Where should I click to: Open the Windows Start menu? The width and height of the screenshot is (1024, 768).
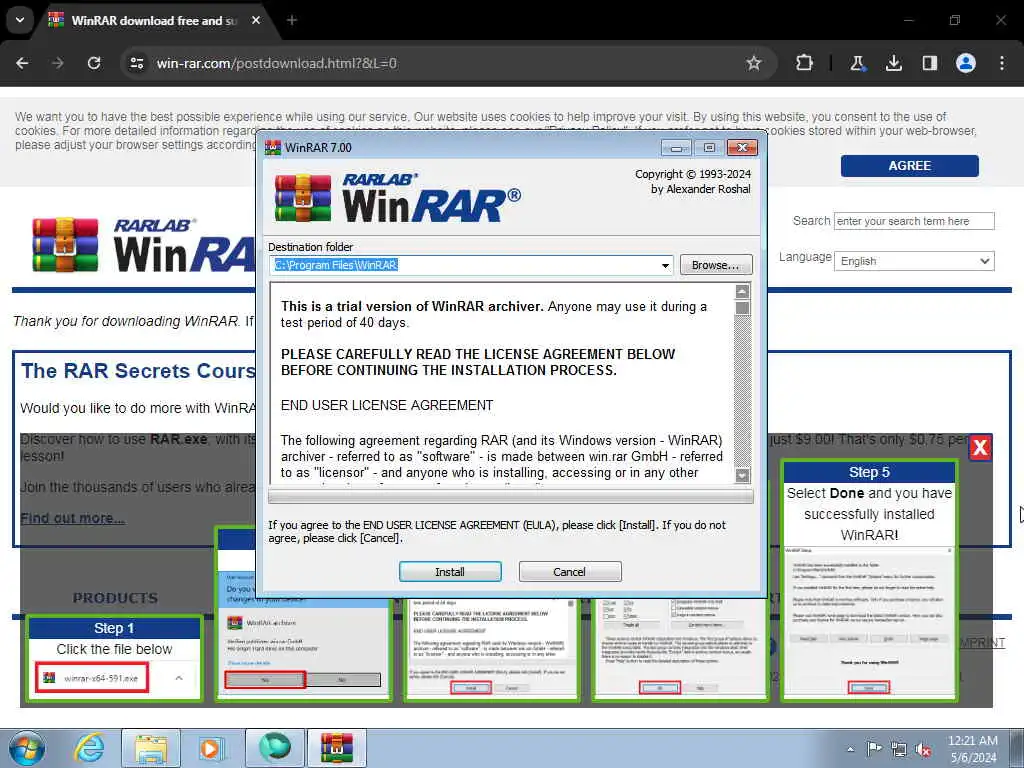(x=27, y=748)
